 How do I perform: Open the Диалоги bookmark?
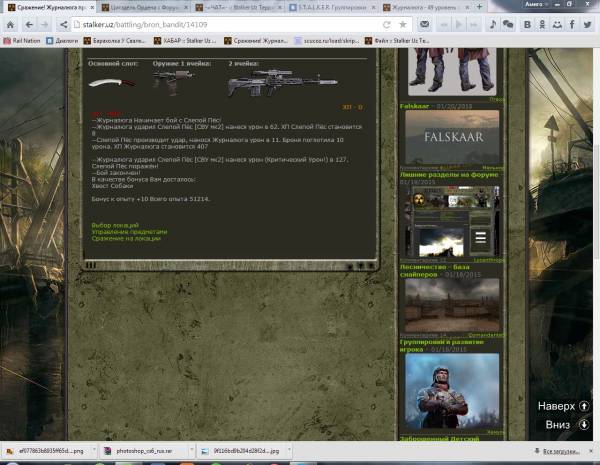coord(62,41)
